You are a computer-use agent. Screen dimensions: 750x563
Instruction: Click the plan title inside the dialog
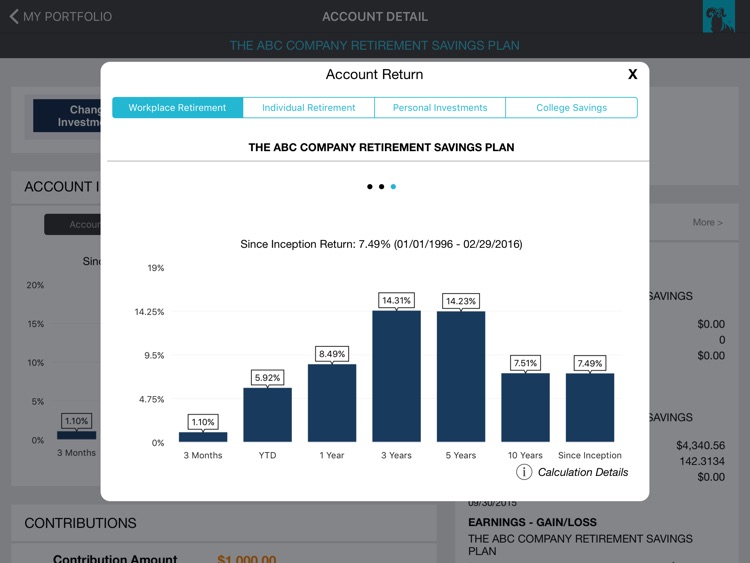click(x=381, y=147)
